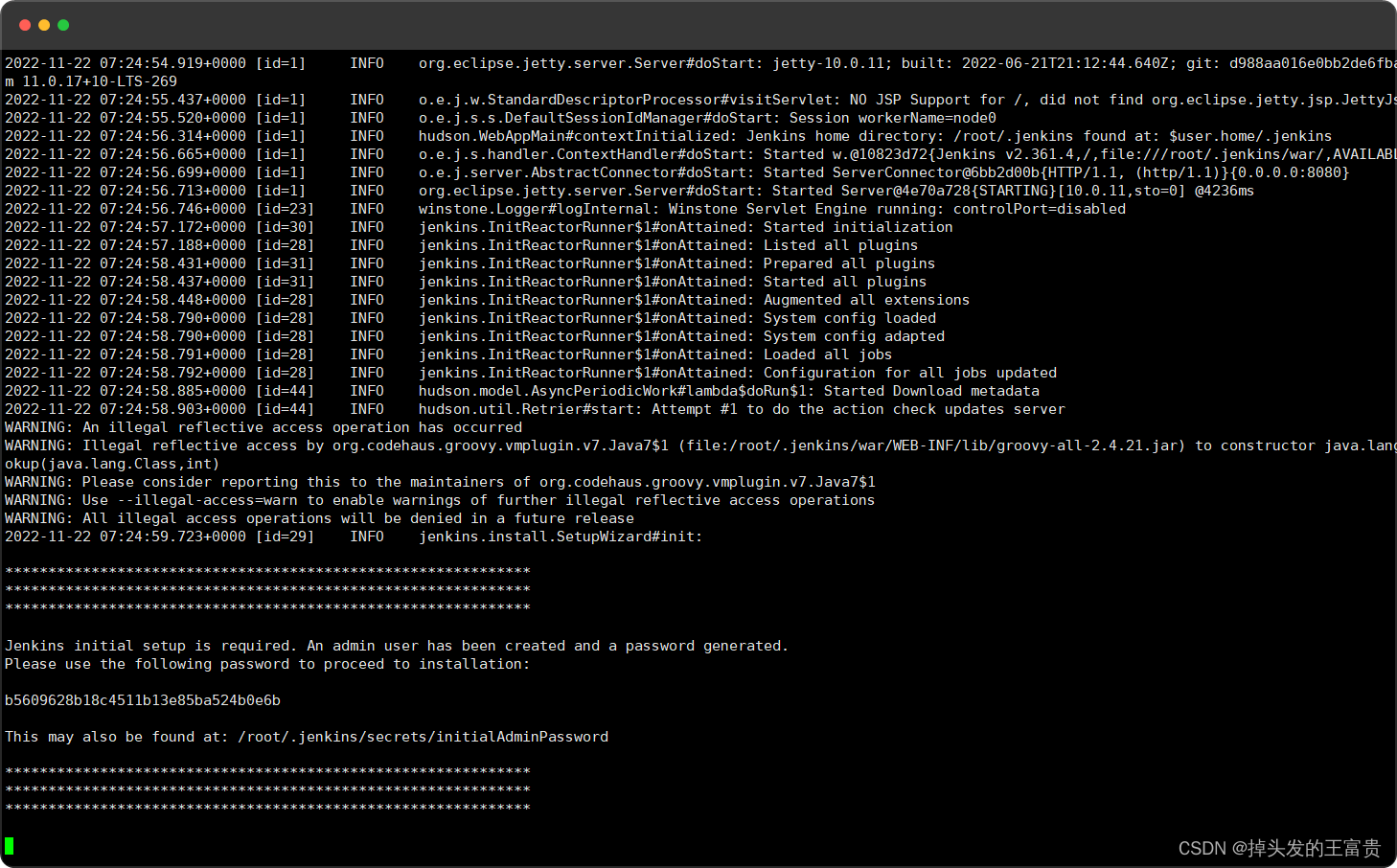
Task: Click the green terminal cursor block
Action: 9,846
